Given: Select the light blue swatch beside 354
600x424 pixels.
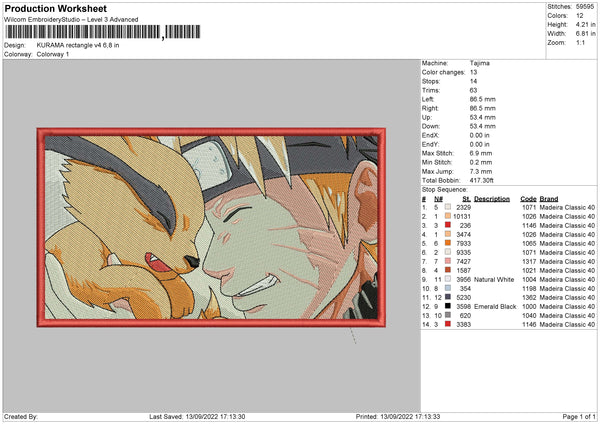Looking at the screenshot, I should pyautogui.click(x=448, y=288).
